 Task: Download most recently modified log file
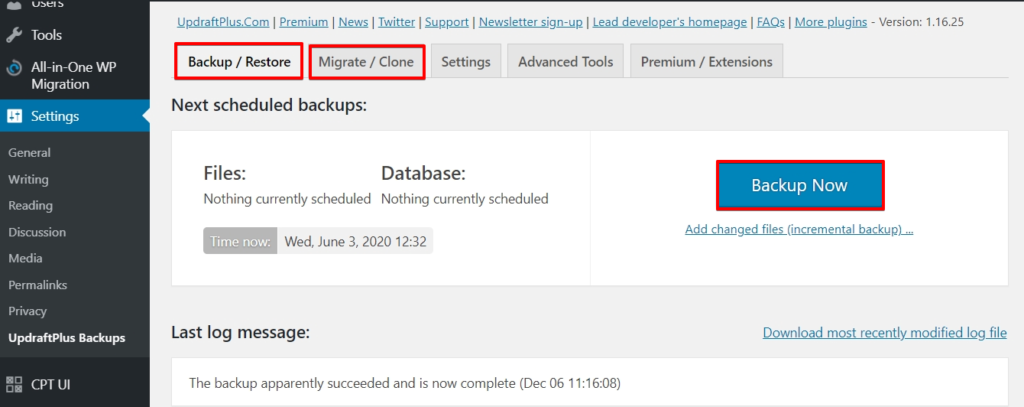[x=884, y=333]
